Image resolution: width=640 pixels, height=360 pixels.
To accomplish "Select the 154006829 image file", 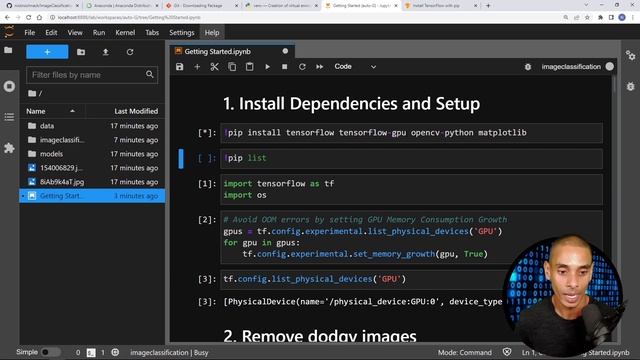I will click(x=92, y=168).
